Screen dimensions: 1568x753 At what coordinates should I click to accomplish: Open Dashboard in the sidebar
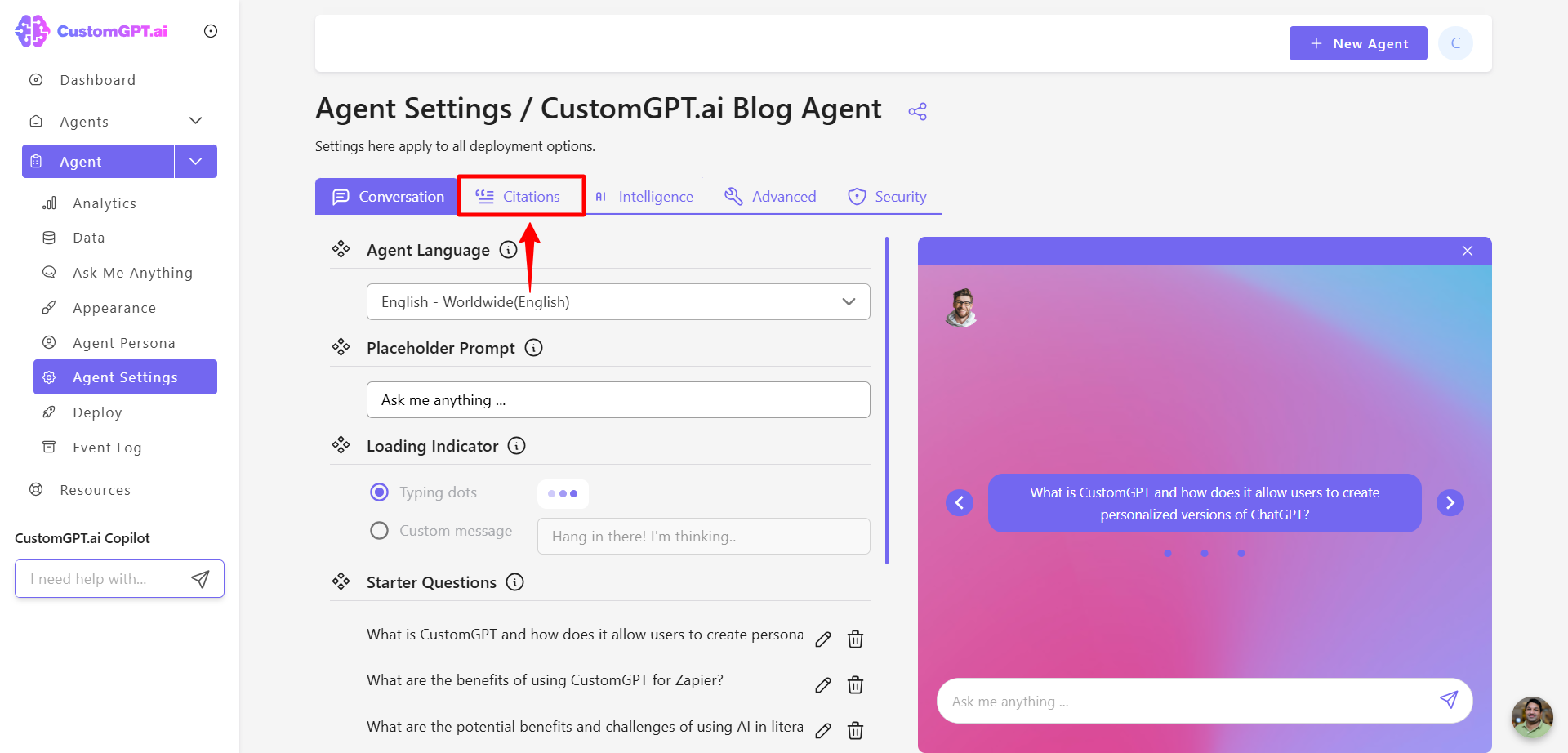pyautogui.click(x=97, y=80)
